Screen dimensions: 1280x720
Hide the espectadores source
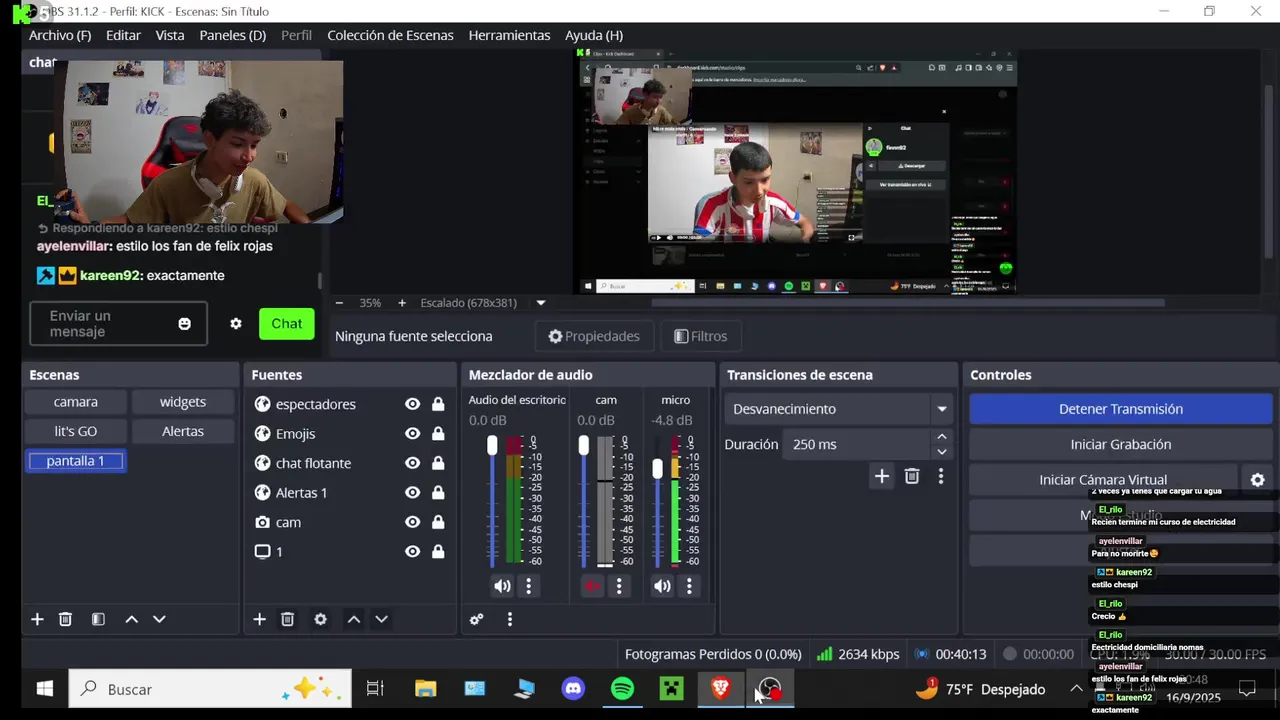[412, 404]
